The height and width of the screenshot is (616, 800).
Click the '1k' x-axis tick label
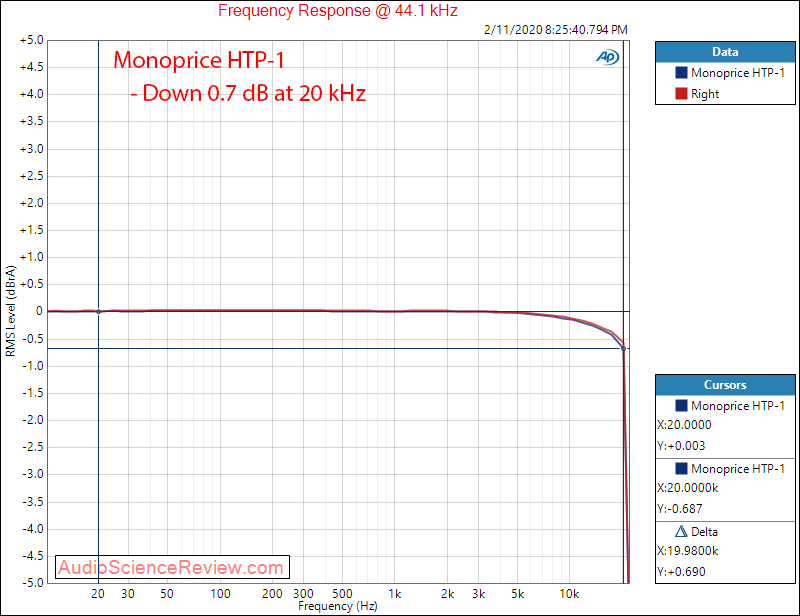click(x=394, y=594)
